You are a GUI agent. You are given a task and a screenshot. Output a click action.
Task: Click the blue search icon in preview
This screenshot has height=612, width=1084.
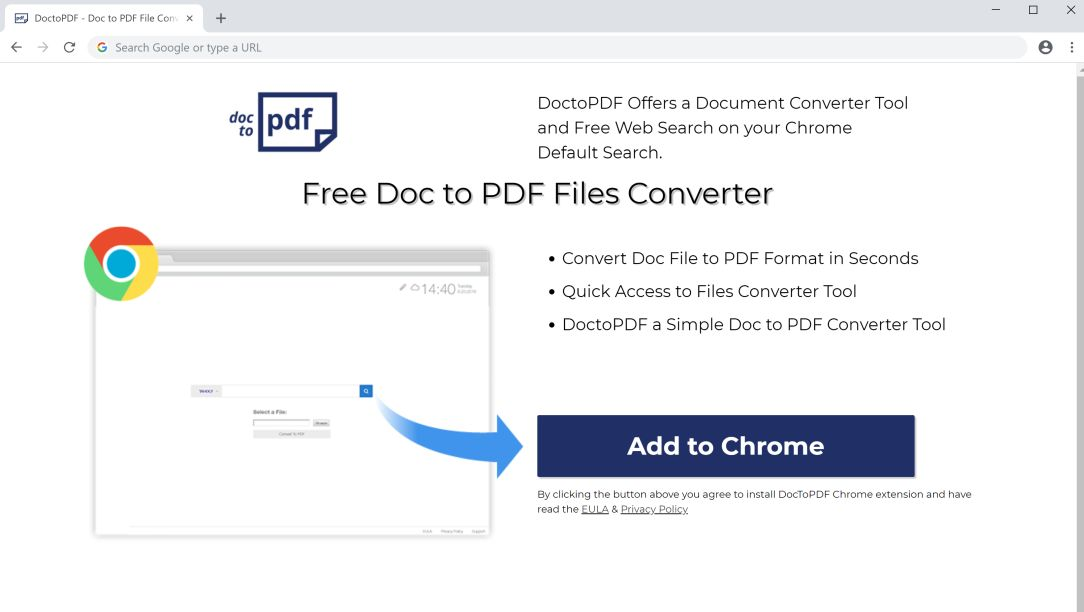point(366,391)
